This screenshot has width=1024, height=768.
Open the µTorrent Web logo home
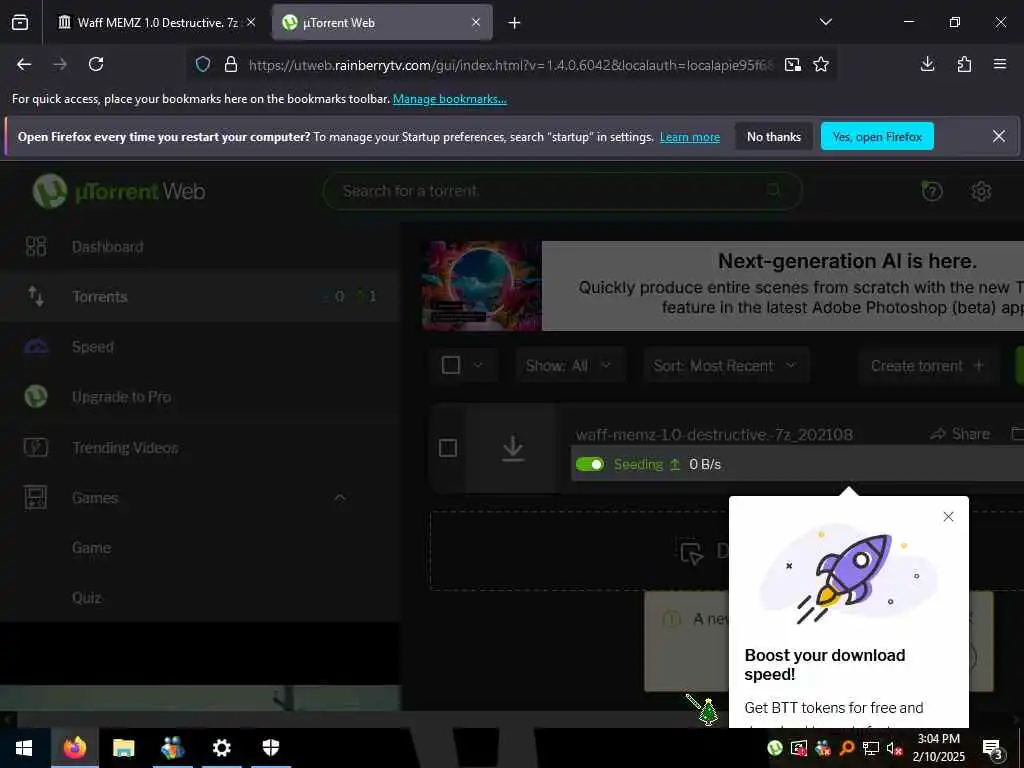(x=119, y=191)
